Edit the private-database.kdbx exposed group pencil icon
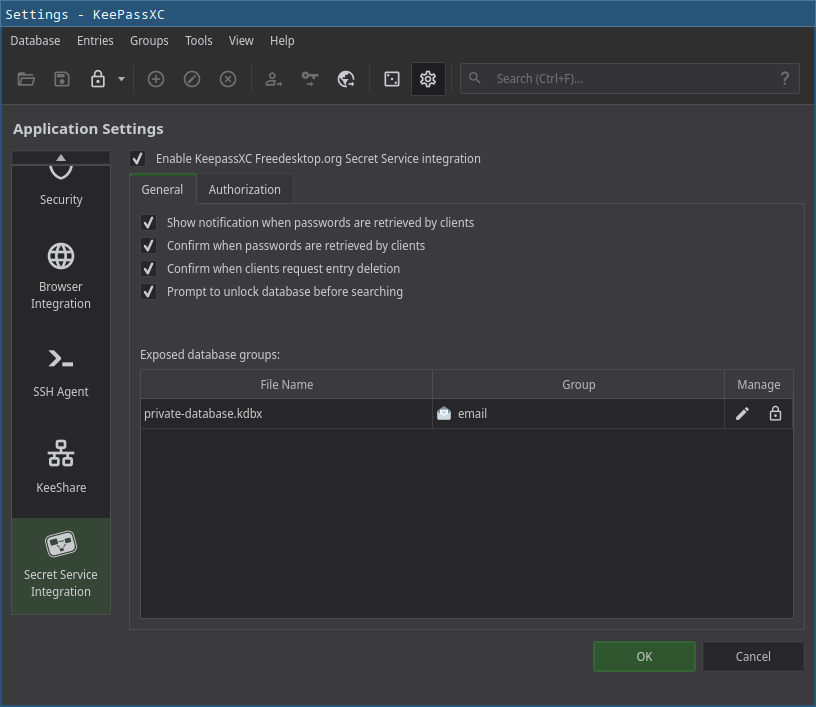 (x=742, y=414)
